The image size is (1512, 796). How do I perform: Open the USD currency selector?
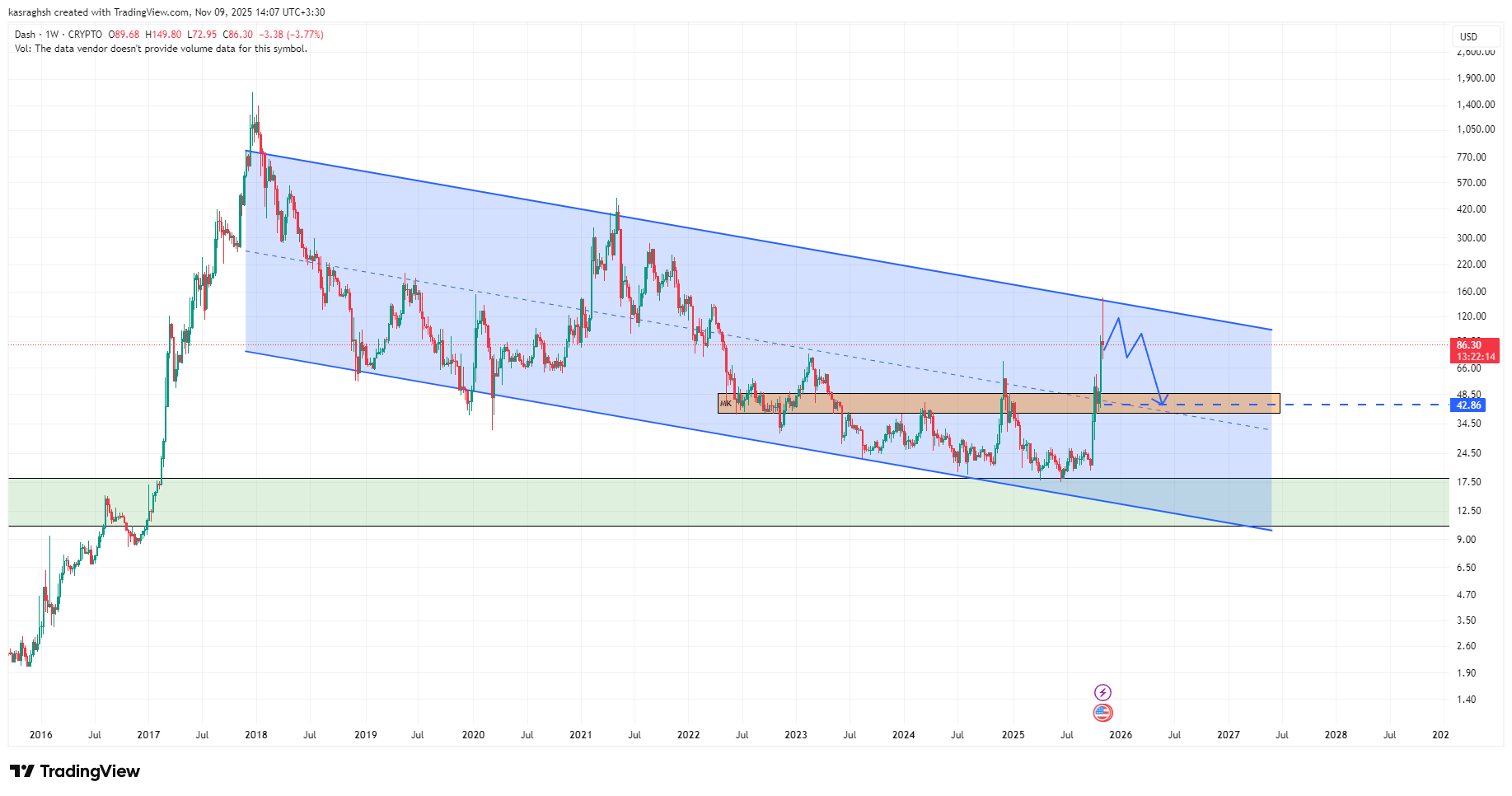coord(1468,36)
